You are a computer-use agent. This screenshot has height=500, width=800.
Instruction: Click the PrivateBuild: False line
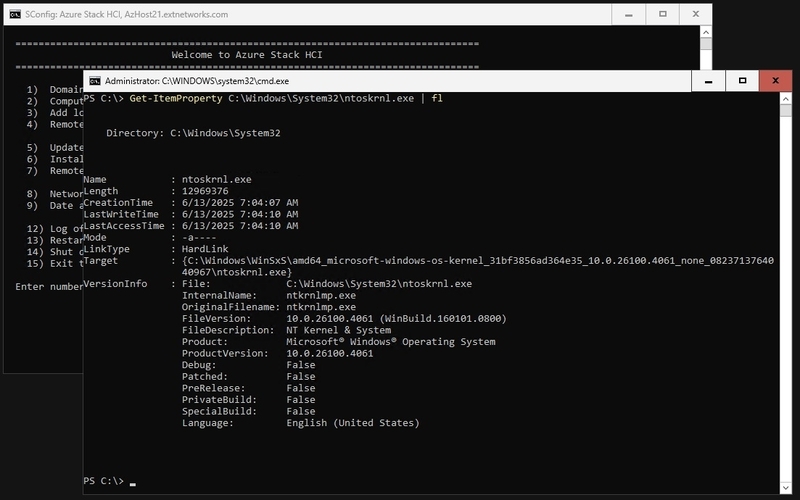tap(248, 400)
